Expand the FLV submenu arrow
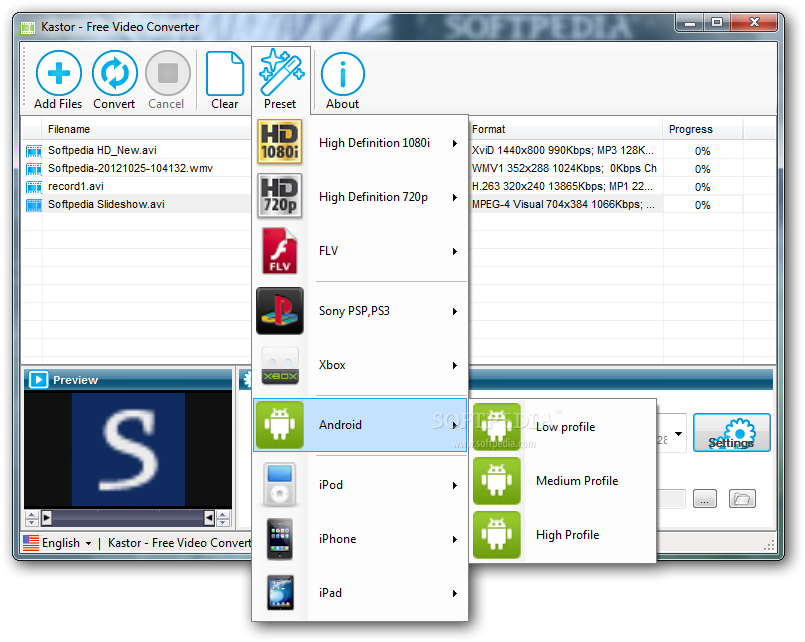Screen dimensions: 805x642 (455, 251)
